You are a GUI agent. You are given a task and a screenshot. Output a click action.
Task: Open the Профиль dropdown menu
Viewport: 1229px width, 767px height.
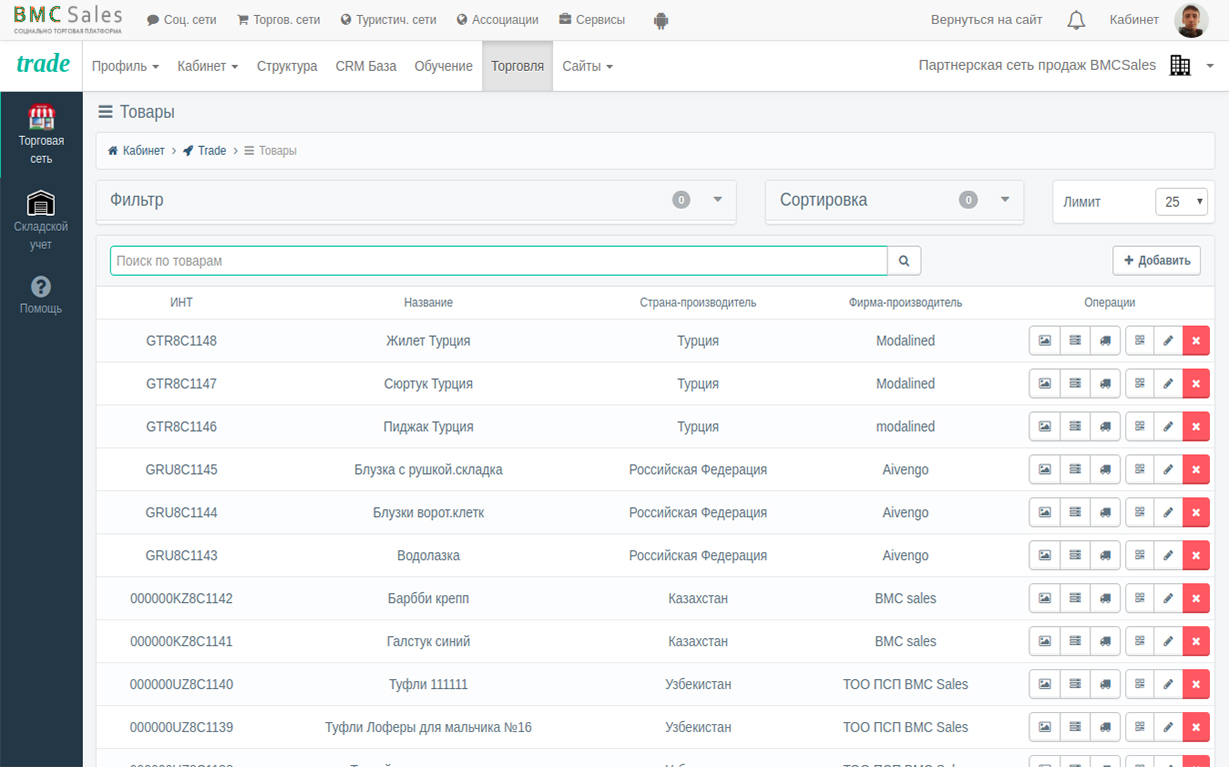coord(125,66)
